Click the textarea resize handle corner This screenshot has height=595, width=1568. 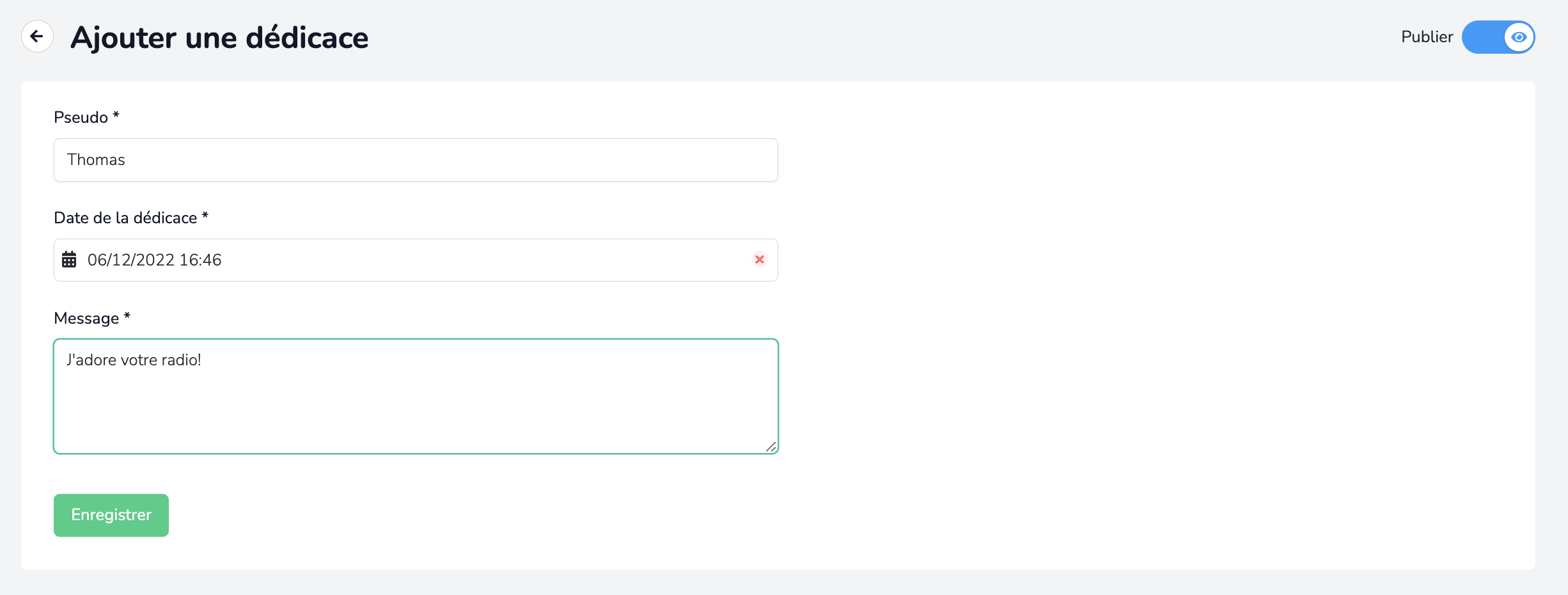coord(771,447)
